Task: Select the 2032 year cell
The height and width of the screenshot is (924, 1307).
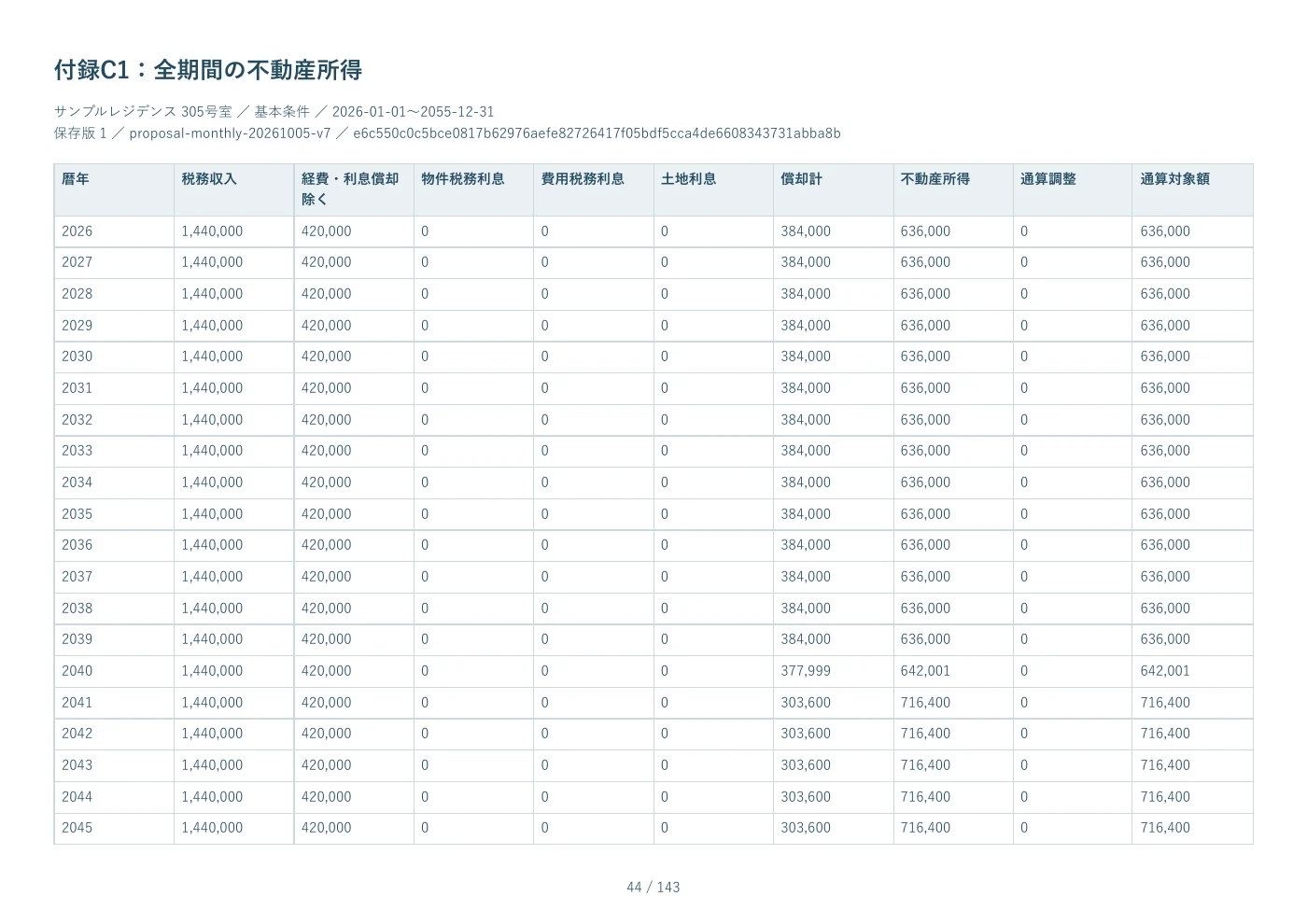Action: click(x=114, y=420)
